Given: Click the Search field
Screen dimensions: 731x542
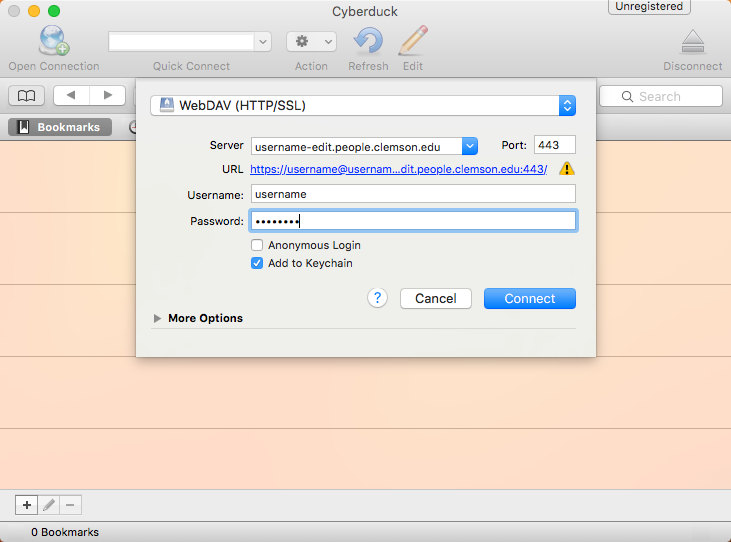Looking at the screenshot, I should click(661, 96).
